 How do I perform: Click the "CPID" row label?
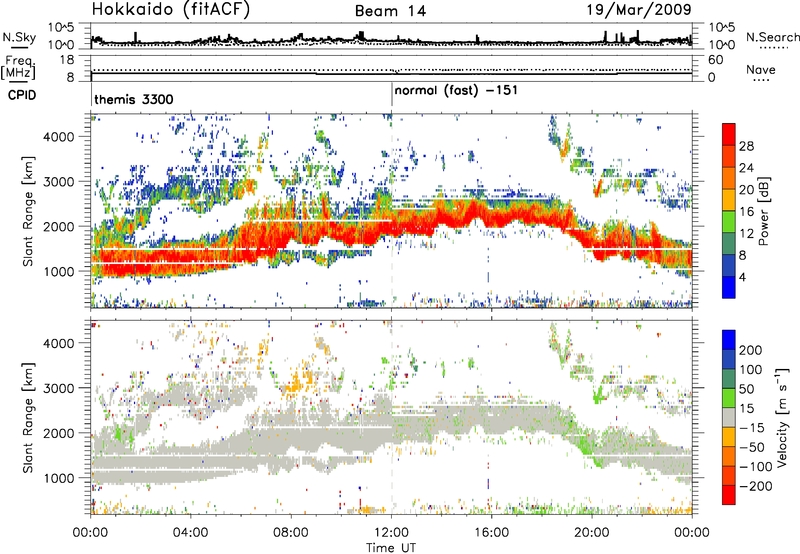[22, 95]
